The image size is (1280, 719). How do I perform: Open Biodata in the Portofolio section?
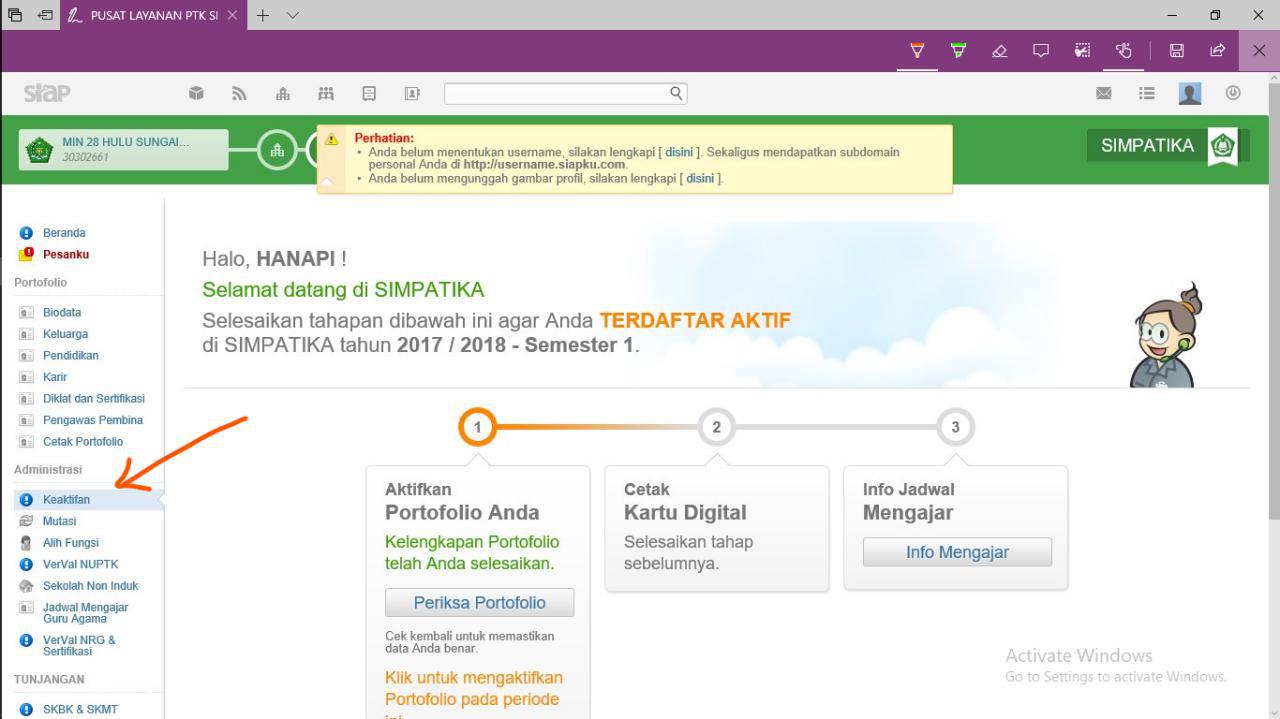click(61, 312)
